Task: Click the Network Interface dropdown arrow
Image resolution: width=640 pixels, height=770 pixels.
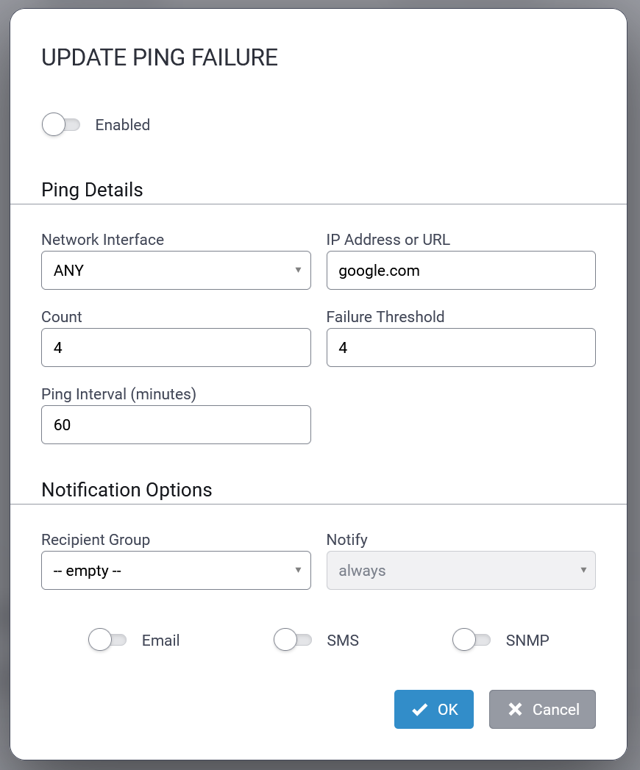Action: pyautogui.click(x=298, y=270)
